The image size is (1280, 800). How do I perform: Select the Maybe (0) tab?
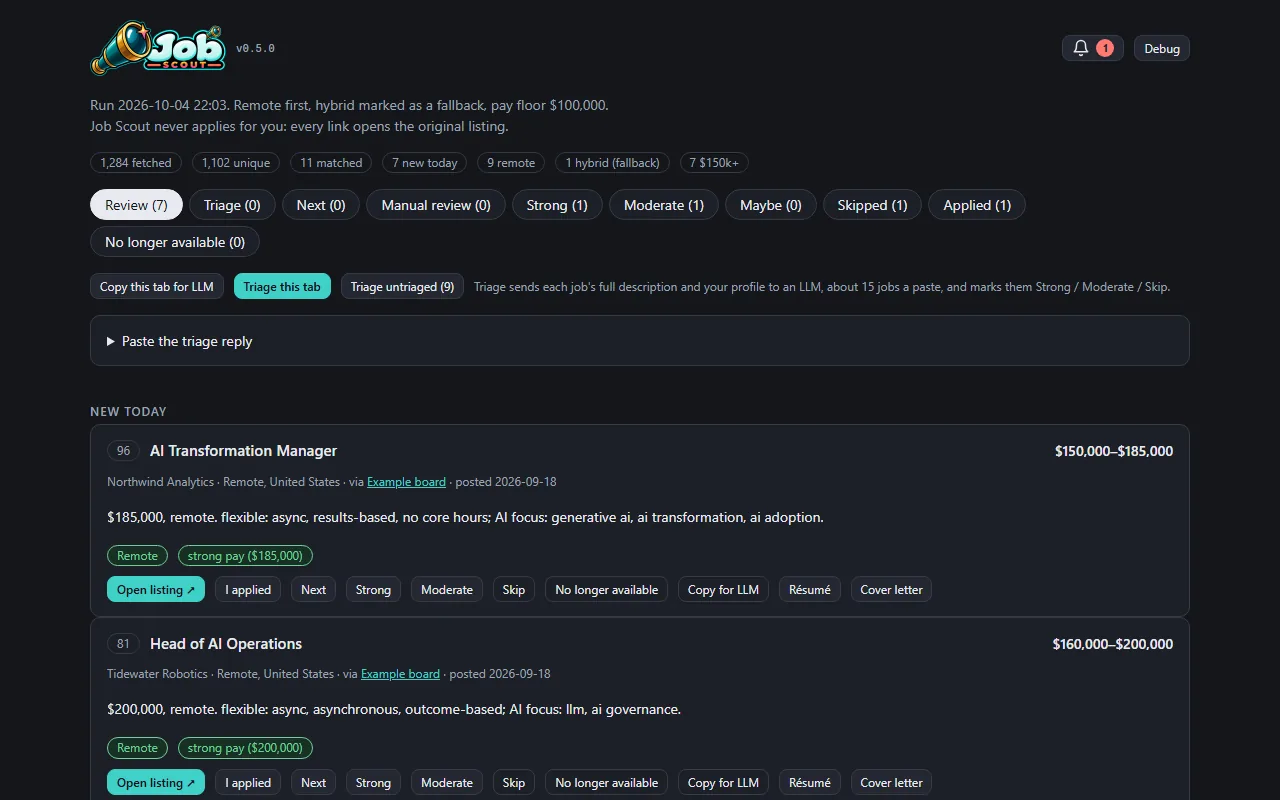(771, 205)
